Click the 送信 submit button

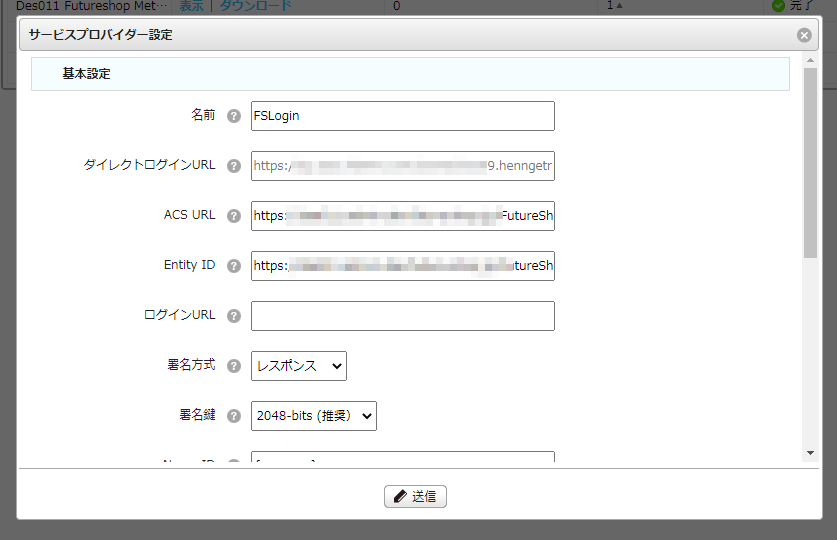tap(415, 496)
